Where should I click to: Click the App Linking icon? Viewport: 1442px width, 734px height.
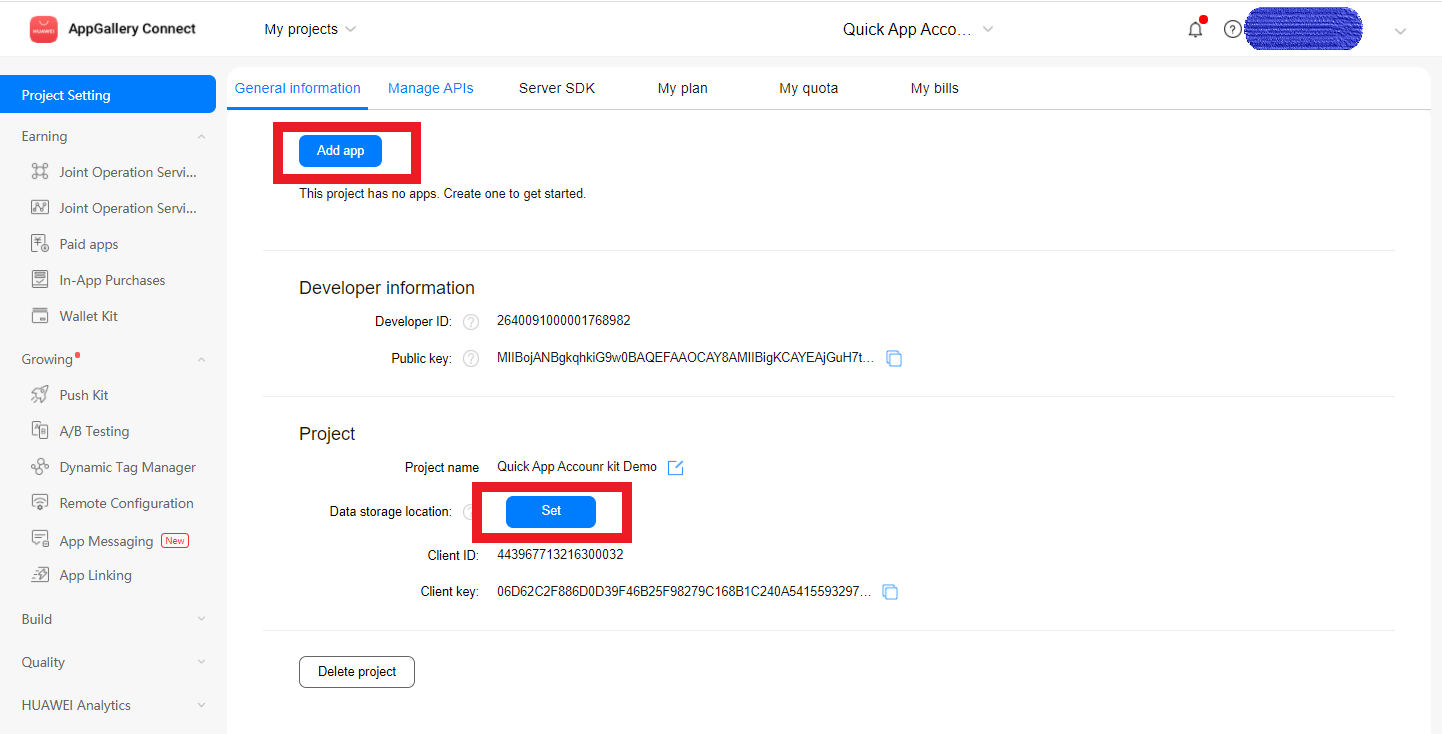pos(40,575)
